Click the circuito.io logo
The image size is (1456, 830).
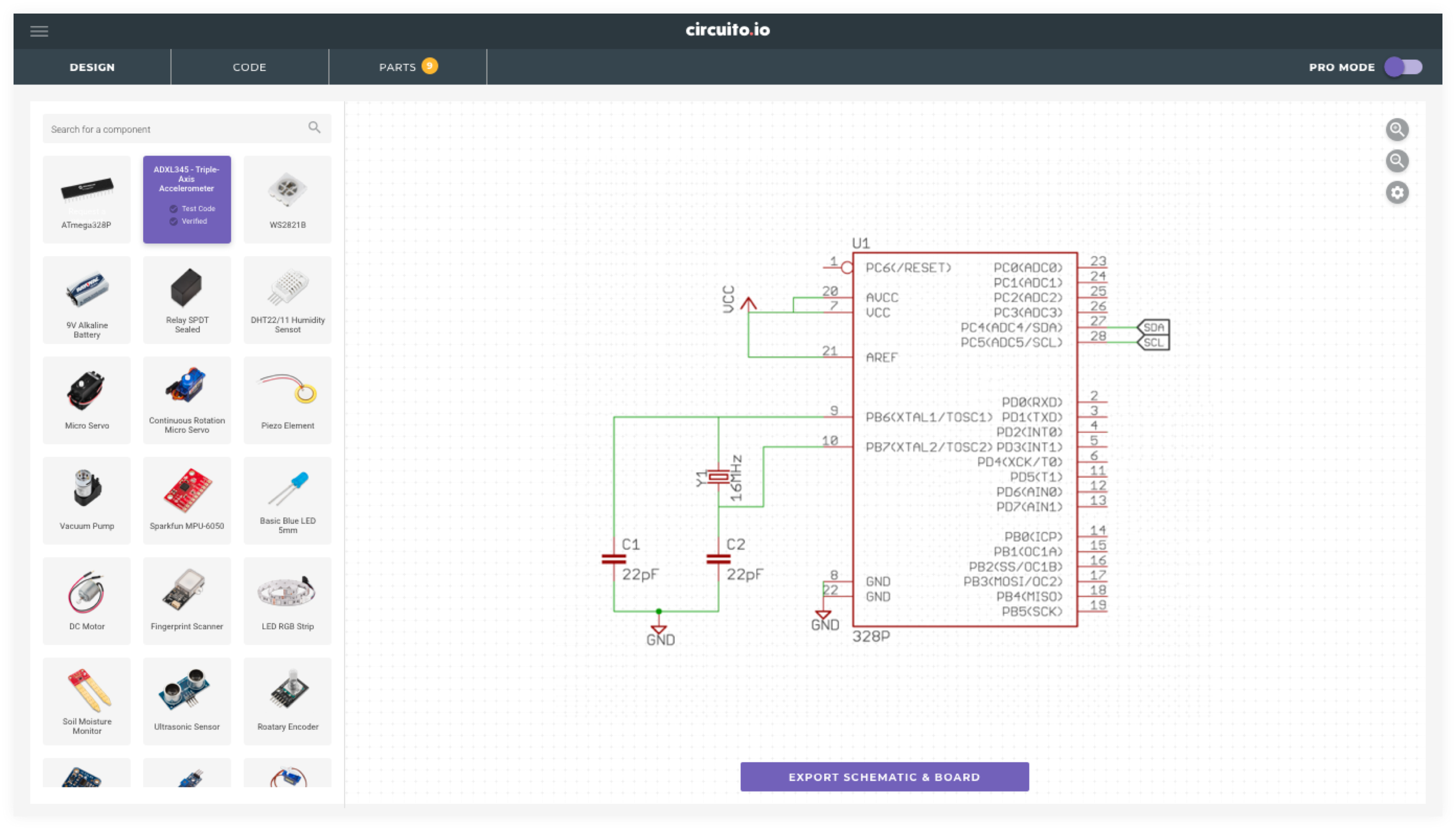tap(727, 30)
